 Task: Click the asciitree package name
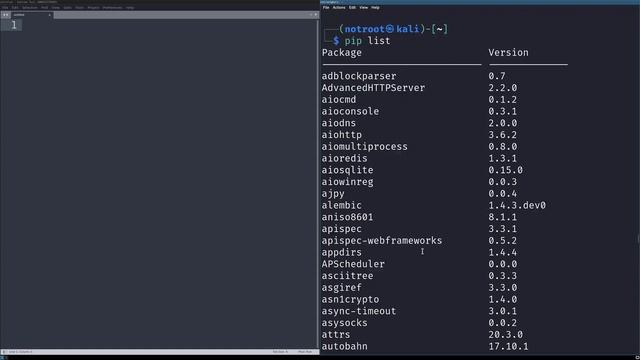(x=347, y=276)
